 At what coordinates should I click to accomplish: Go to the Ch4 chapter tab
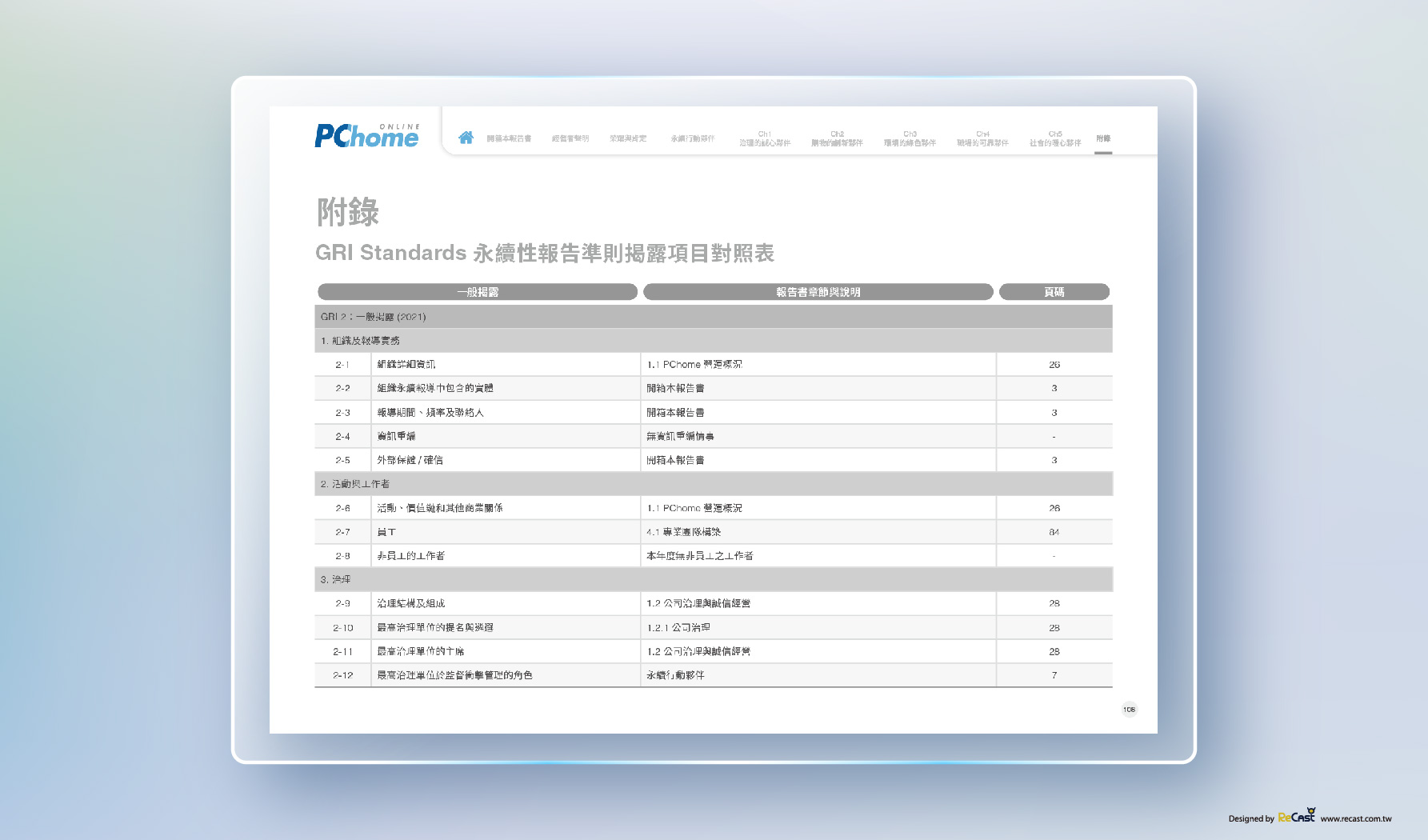[x=982, y=138]
